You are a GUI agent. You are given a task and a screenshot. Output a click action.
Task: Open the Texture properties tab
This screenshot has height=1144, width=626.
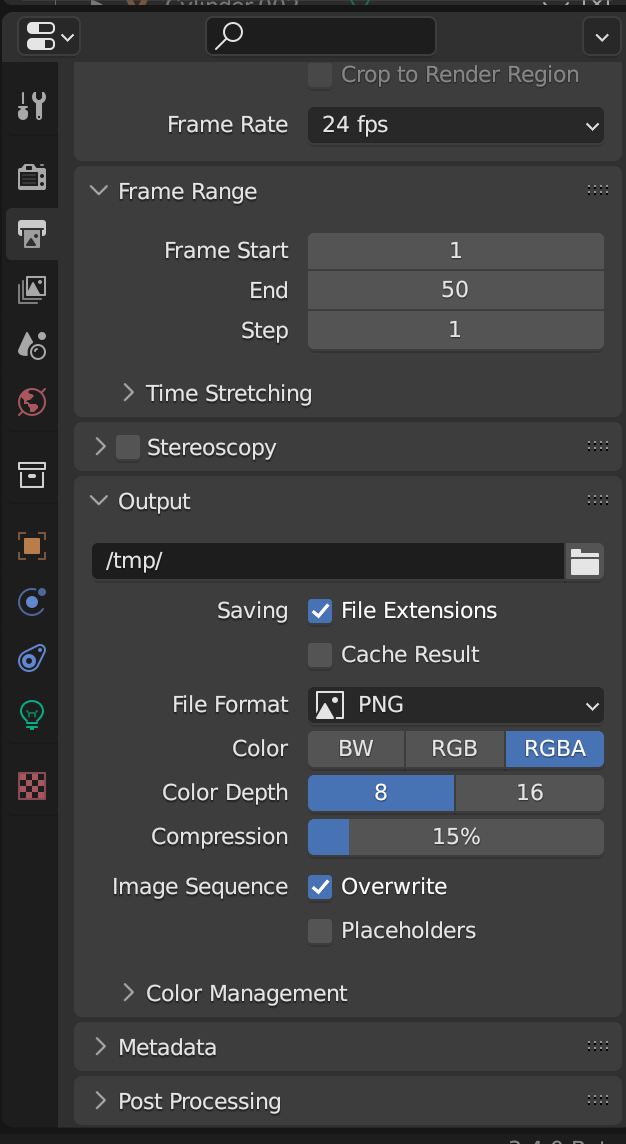click(x=31, y=786)
